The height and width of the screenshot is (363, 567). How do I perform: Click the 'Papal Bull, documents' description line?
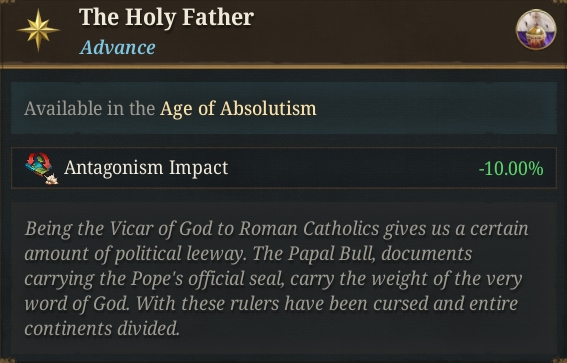click(248, 253)
